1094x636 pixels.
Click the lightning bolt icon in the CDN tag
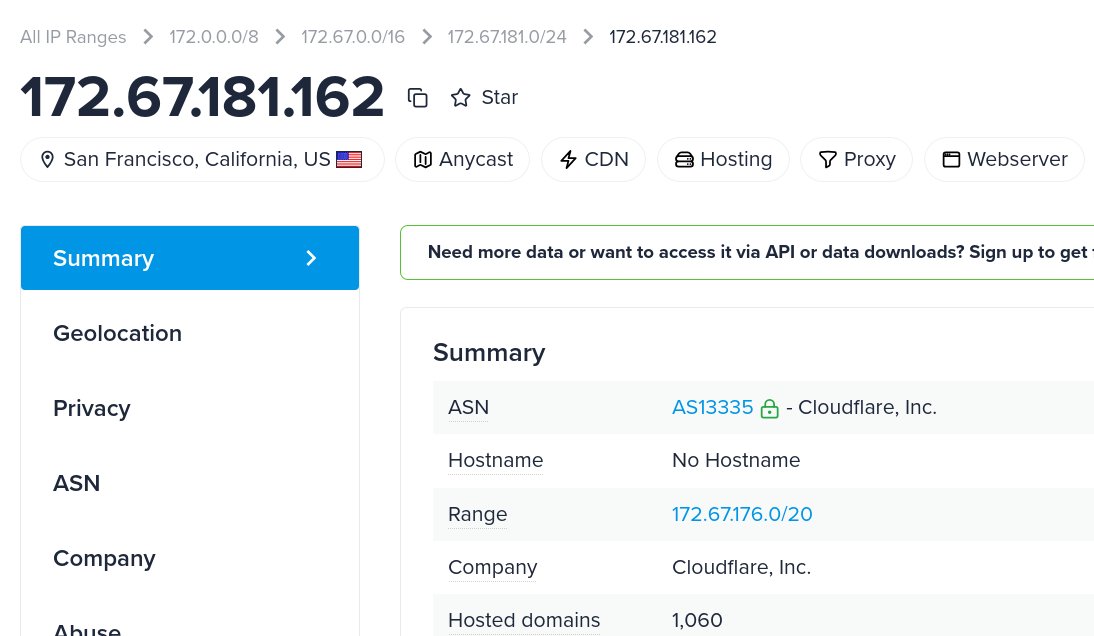pos(568,160)
